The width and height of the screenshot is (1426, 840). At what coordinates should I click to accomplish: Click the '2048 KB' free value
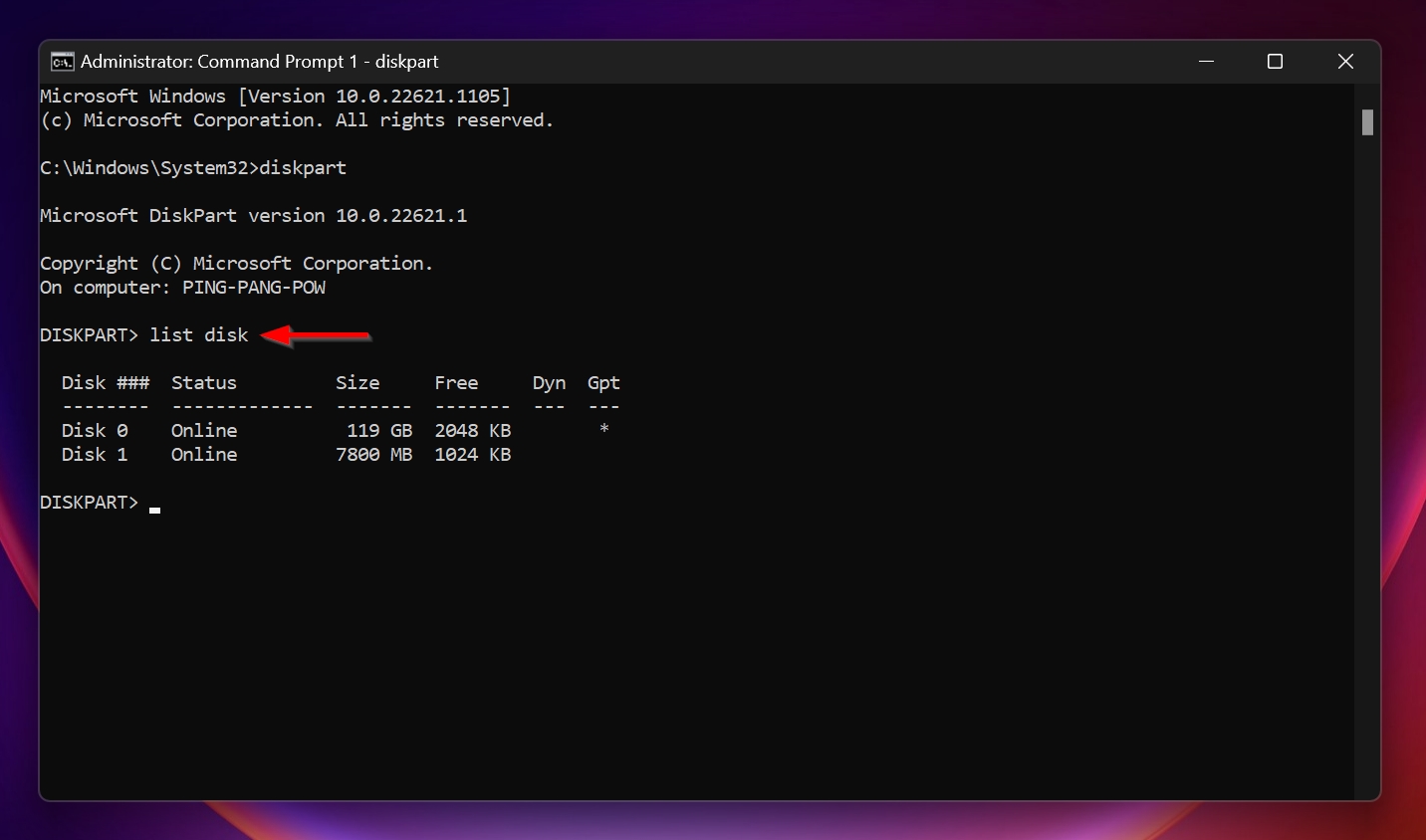coord(473,431)
